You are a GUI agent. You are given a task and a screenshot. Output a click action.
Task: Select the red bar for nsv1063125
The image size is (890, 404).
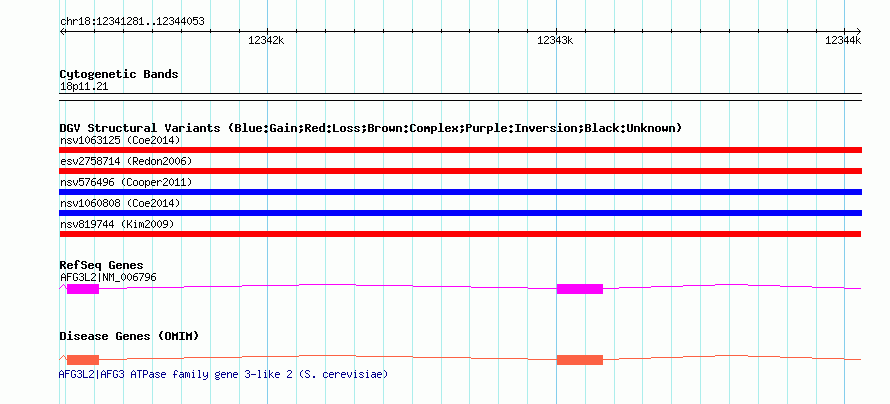[460, 150]
